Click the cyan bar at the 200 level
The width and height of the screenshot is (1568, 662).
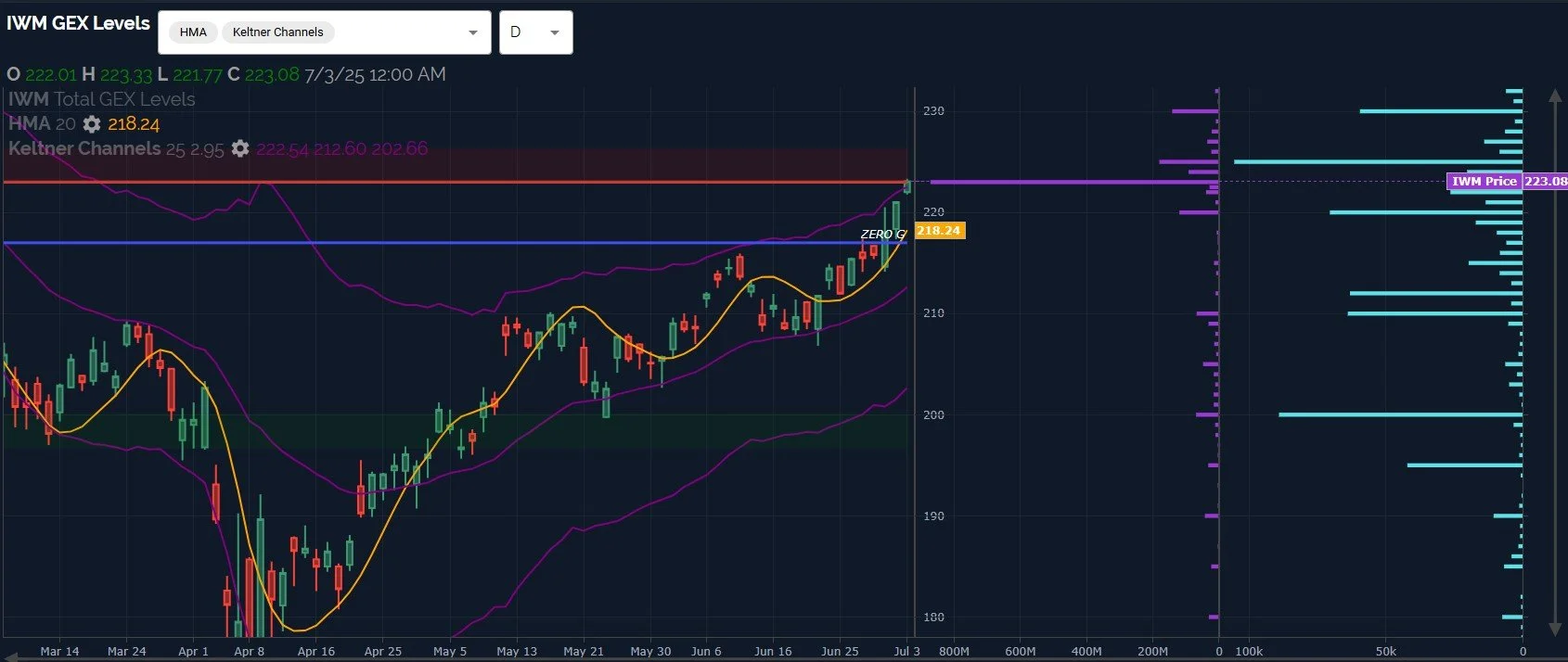[1401, 414]
